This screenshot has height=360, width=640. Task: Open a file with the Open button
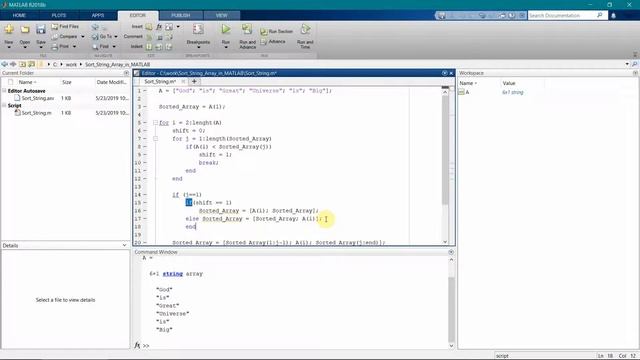pyautogui.click(x=25, y=29)
